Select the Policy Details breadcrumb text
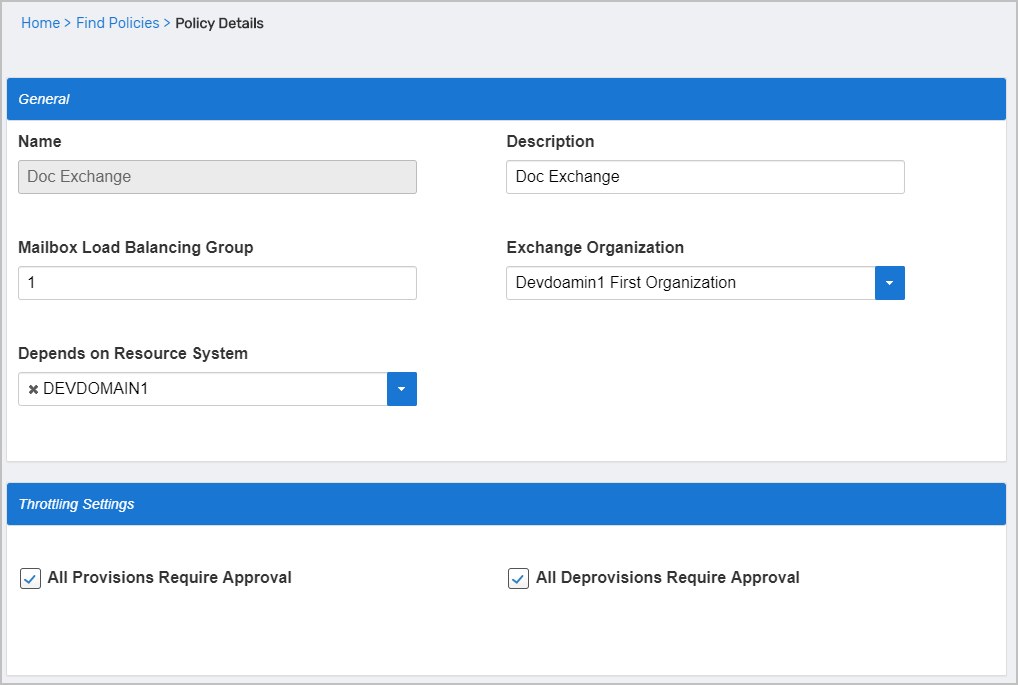Screen dimensions: 1018x685 [x=219, y=23]
